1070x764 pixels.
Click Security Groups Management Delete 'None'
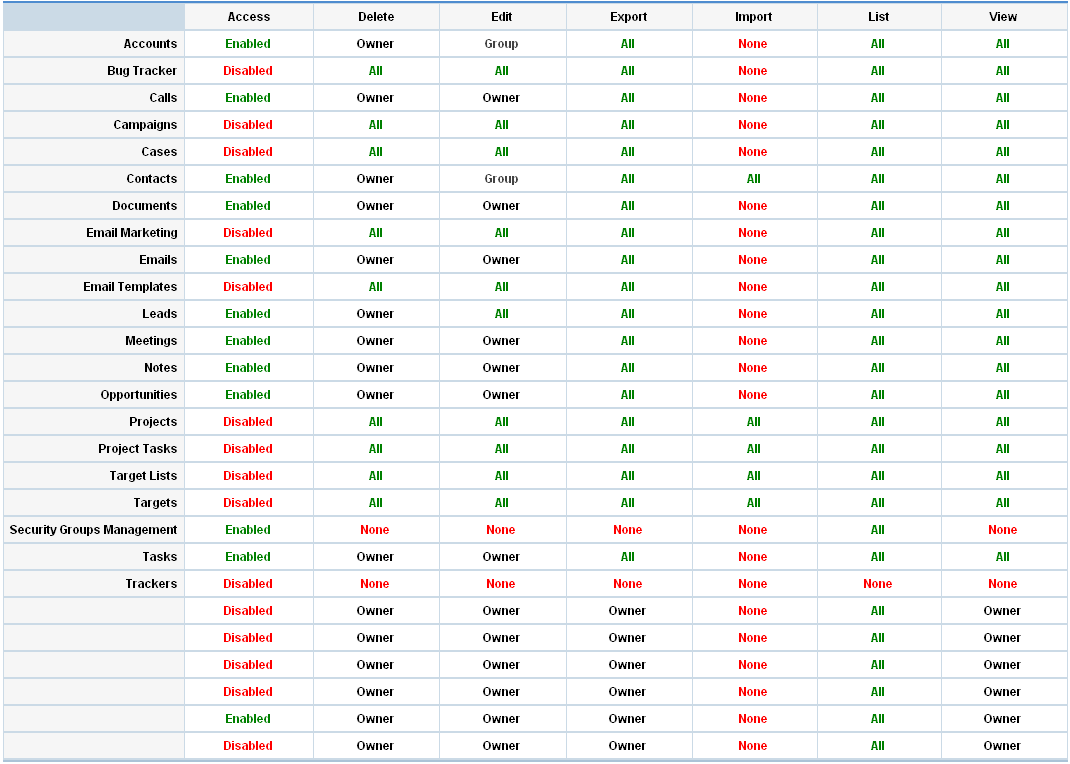[x=375, y=530]
